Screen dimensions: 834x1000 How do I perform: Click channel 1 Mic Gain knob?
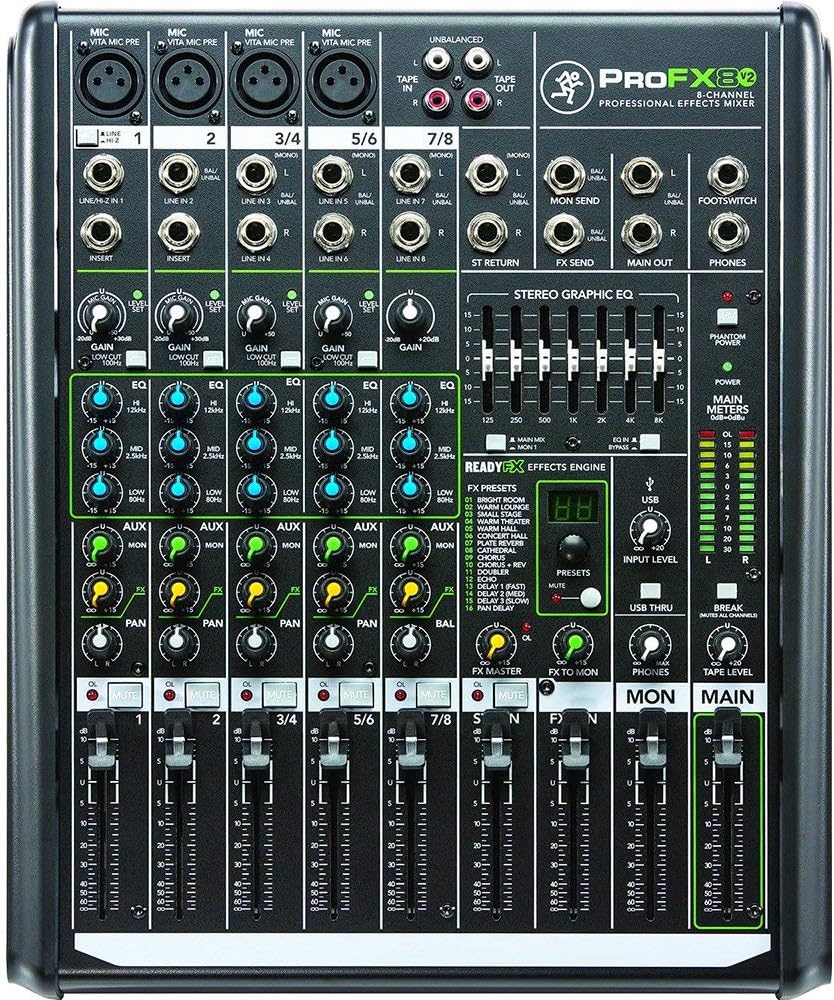pos(99,315)
